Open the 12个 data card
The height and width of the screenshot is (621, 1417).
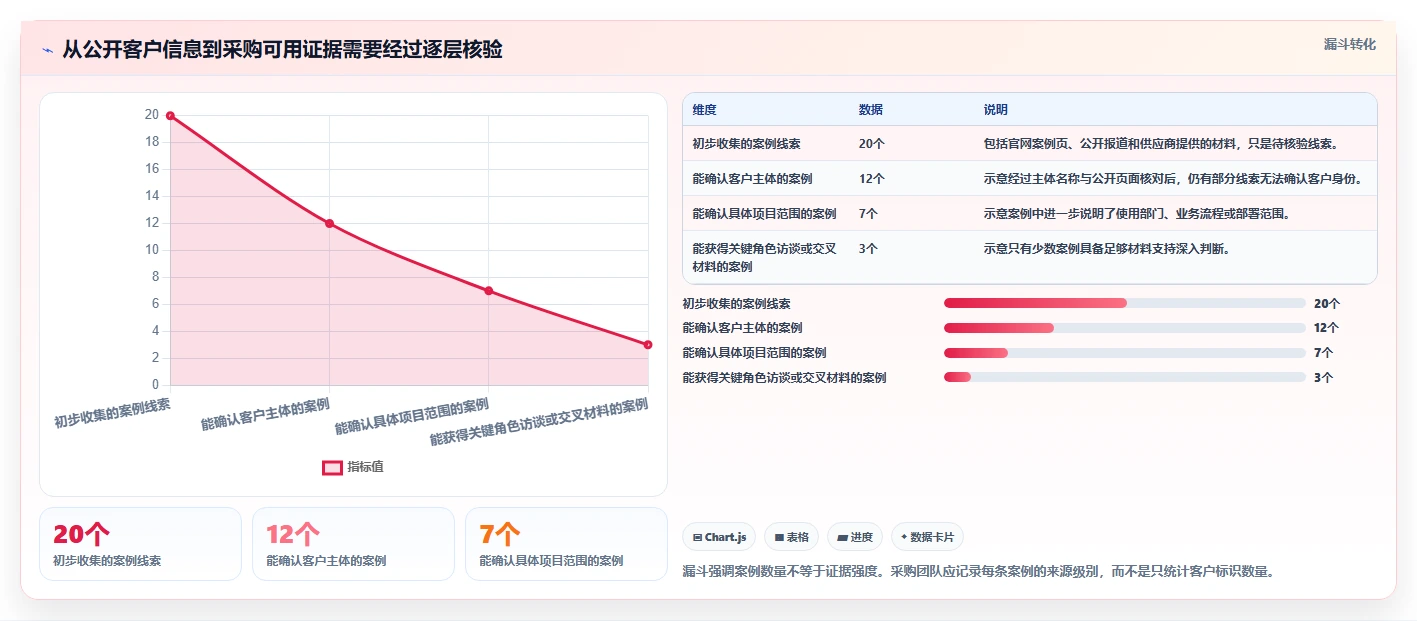coord(353,544)
